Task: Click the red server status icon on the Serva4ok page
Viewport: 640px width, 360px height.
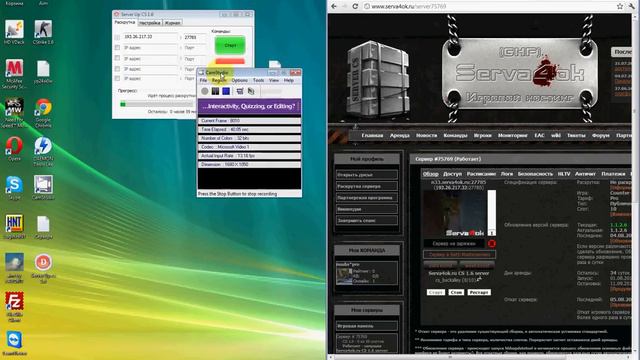Action: (491, 243)
